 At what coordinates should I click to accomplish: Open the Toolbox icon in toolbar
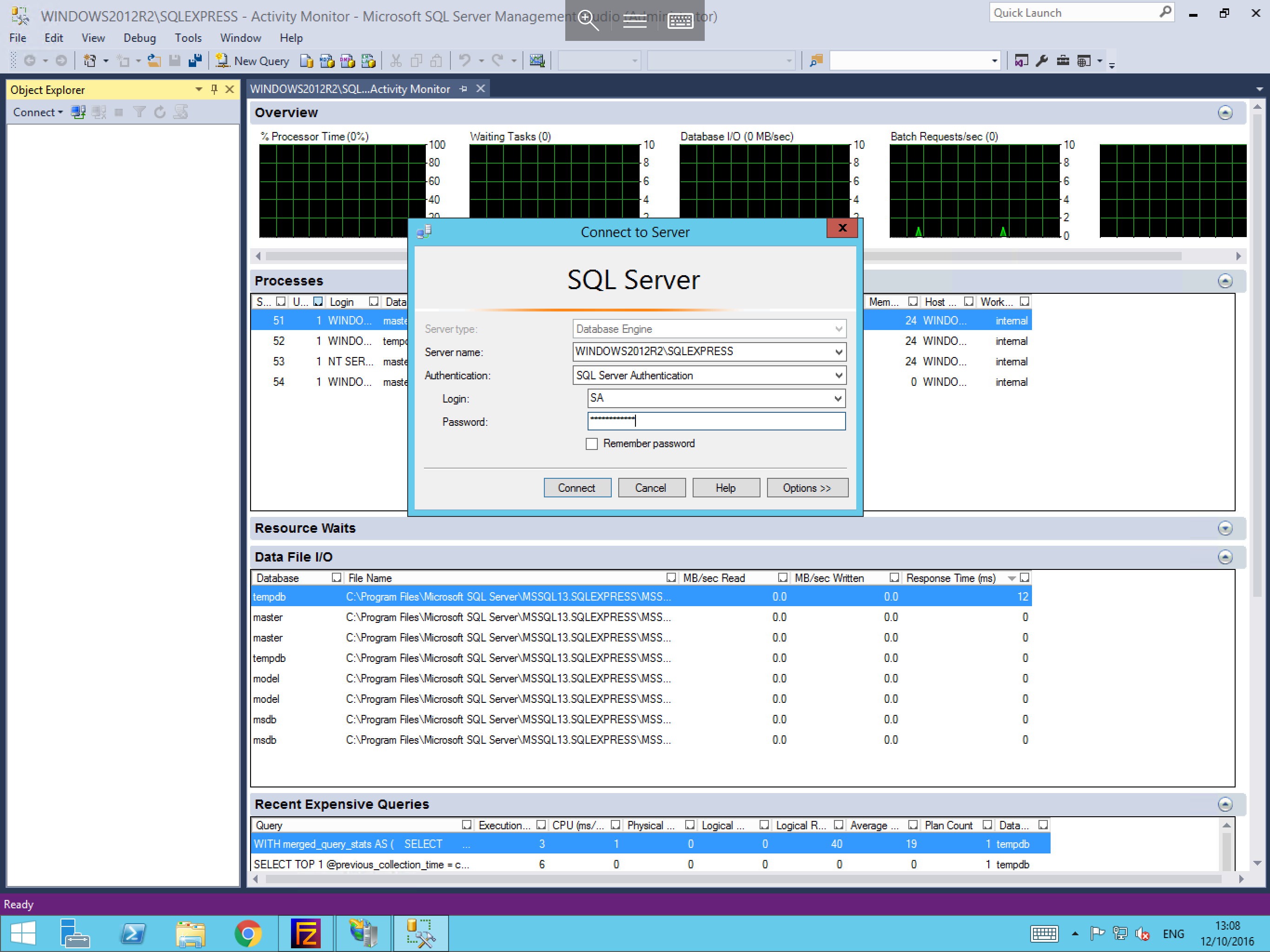[x=1063, y=61]
